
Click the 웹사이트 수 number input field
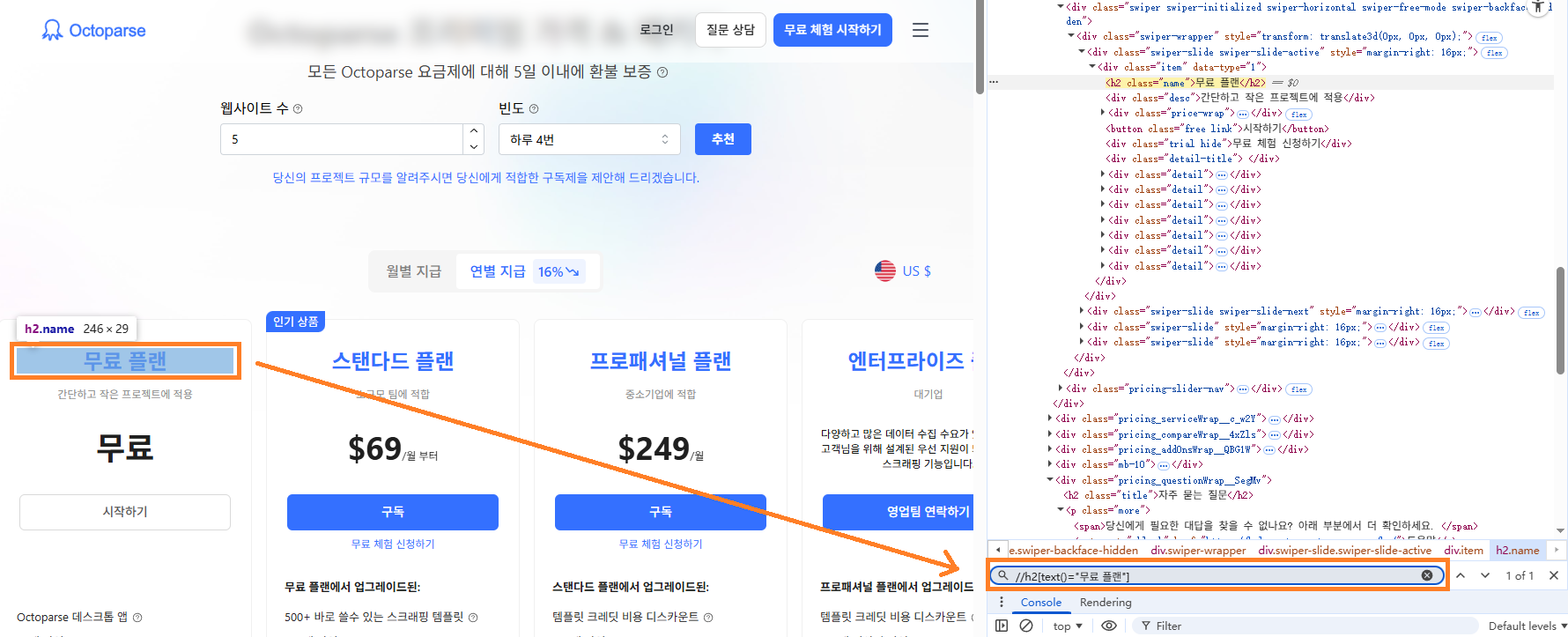pyautogui.click(x=342, y=139)
